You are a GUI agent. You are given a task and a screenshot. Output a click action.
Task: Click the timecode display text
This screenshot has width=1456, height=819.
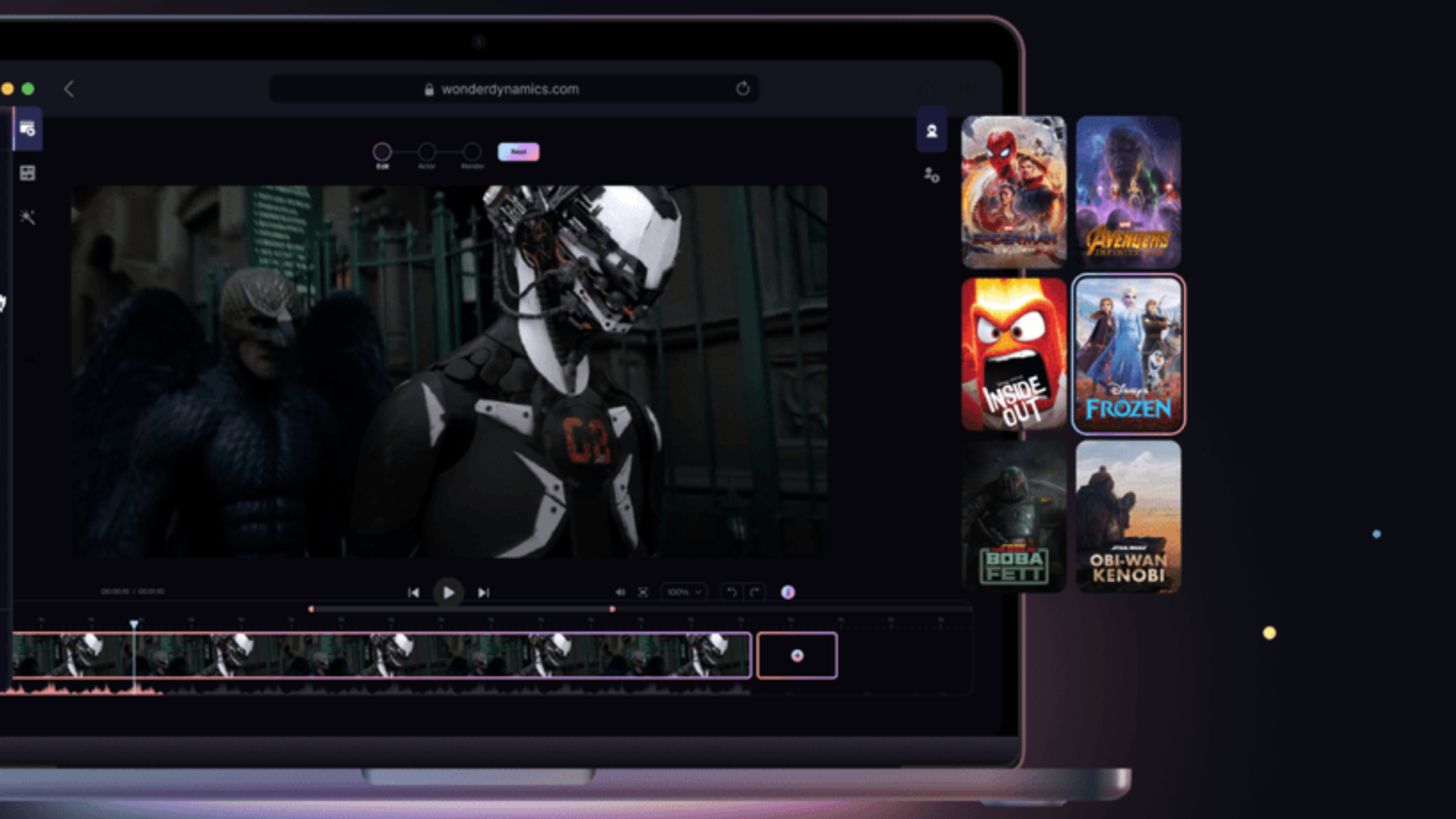click(x=133, y=591)
